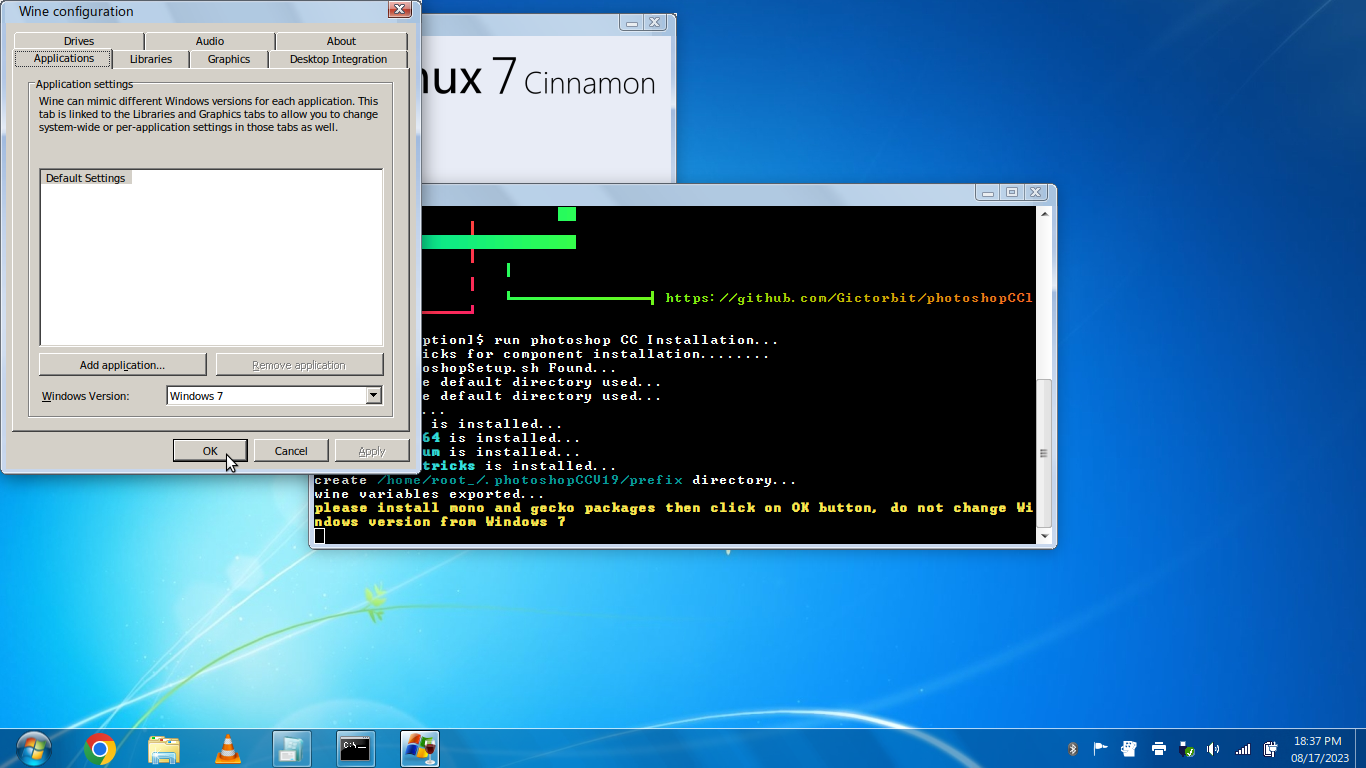This screenshot has height=768, width=1366.
Task: Open the volume speaker tray icon
Action: [1214, 748]
